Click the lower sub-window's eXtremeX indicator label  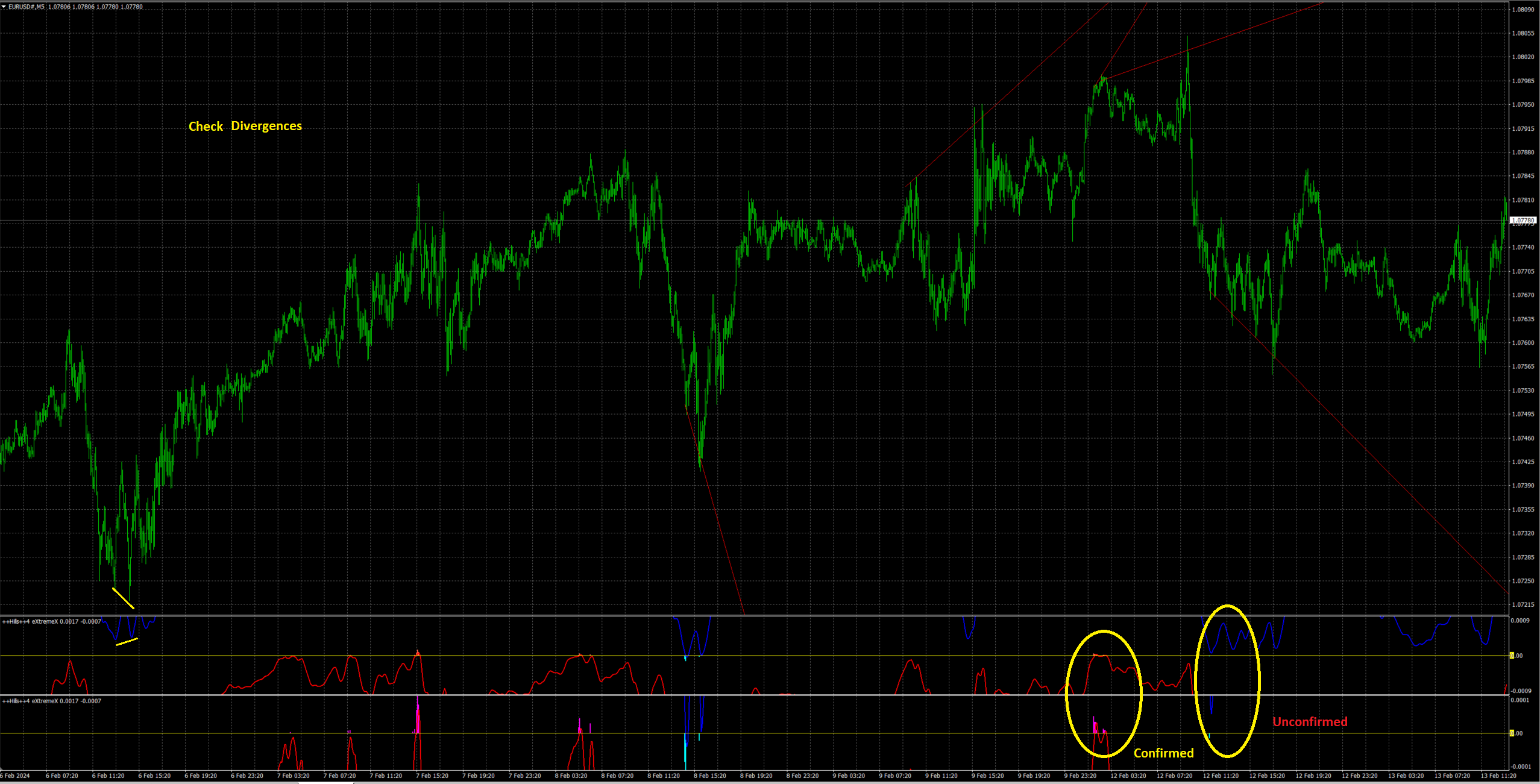pos(51,701)
